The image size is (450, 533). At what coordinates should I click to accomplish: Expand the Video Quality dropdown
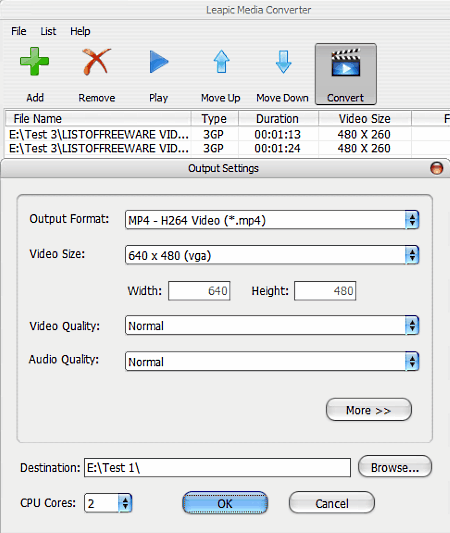[x=412, y=325]
